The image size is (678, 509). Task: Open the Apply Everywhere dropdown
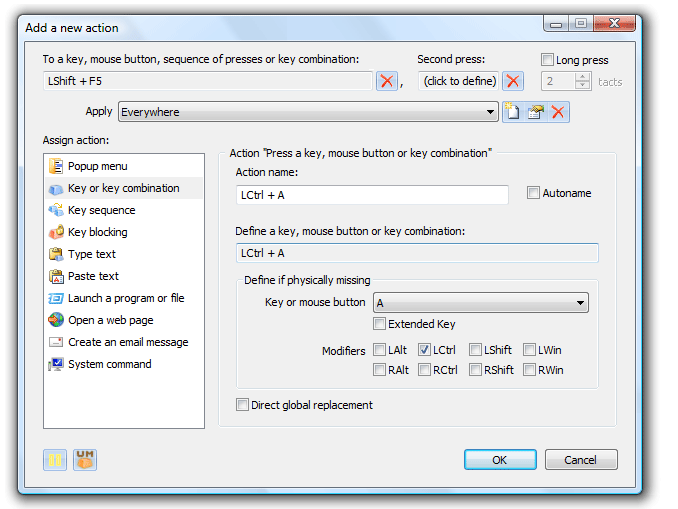click(490, 112)
